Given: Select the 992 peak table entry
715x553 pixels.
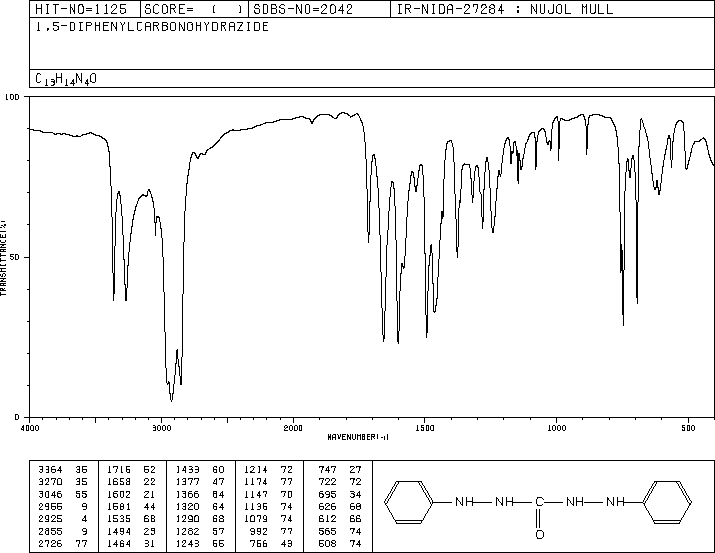Looking at the screenshot, I should click(x=272, y=531).
